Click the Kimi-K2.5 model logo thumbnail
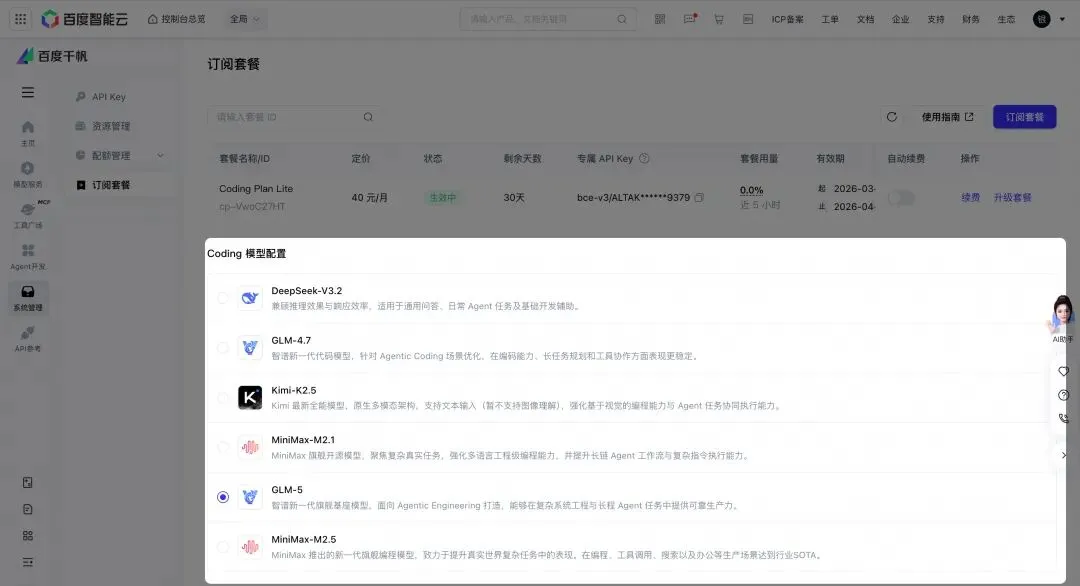The image size is (1080, 586). point(250,398)
